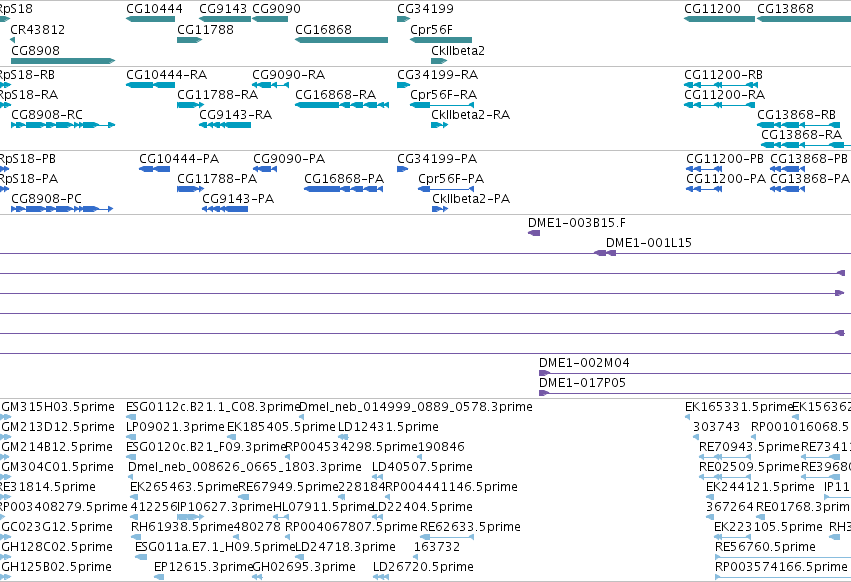The height and width of the screenshot is (582, 851).
Task: Select the CG11200-RA transcript
Action: pos(719,105)
